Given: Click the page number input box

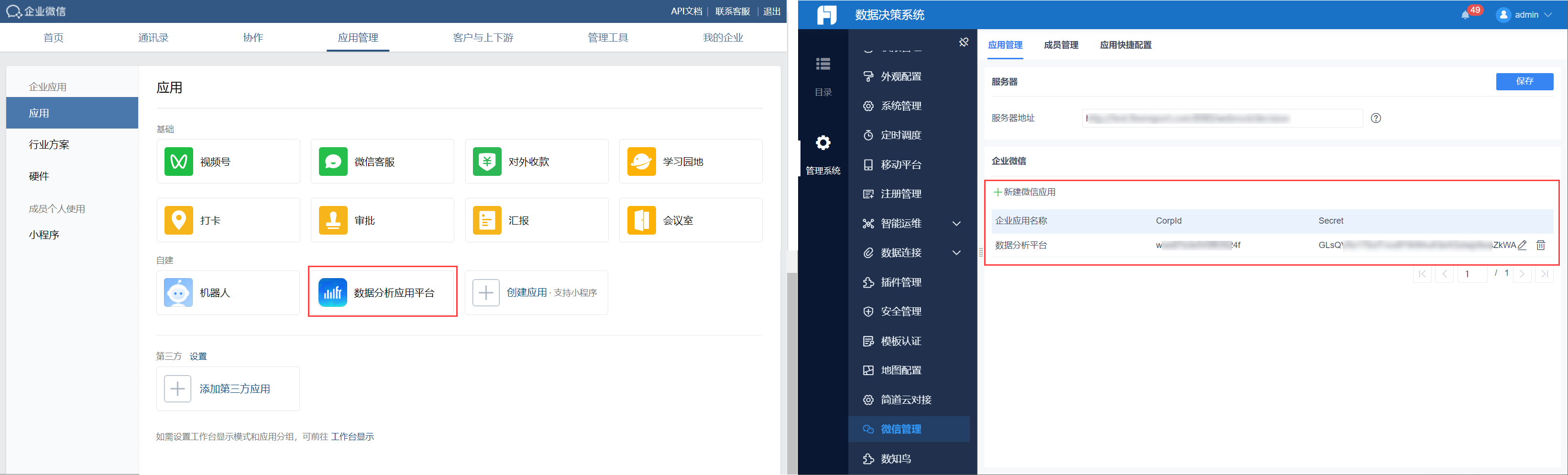Looking at the screenshot, I should pos(1472,274).
